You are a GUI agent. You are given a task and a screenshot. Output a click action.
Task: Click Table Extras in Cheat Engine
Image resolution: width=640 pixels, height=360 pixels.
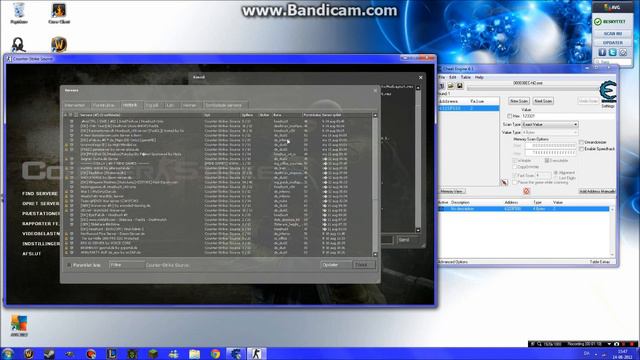(x=600, y=262)
